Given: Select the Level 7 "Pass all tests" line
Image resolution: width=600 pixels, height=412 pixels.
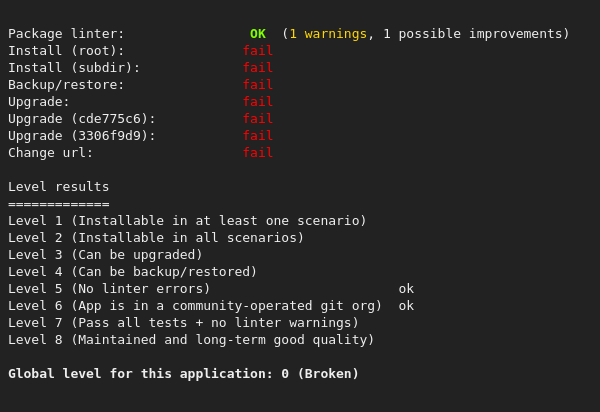Looking at the screenshot, I should pos(183,323).
